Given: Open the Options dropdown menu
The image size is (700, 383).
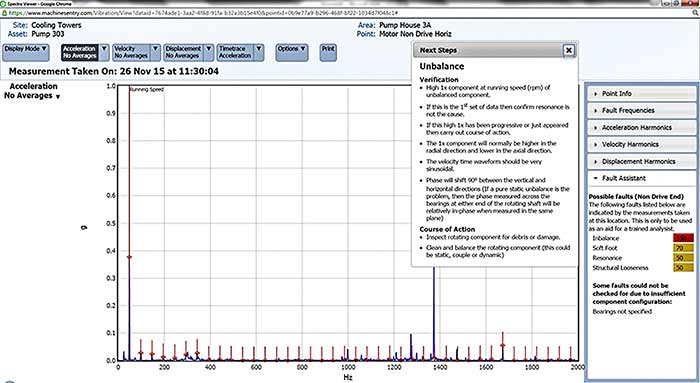Looking at the screenshot, I should pos(292,52).
